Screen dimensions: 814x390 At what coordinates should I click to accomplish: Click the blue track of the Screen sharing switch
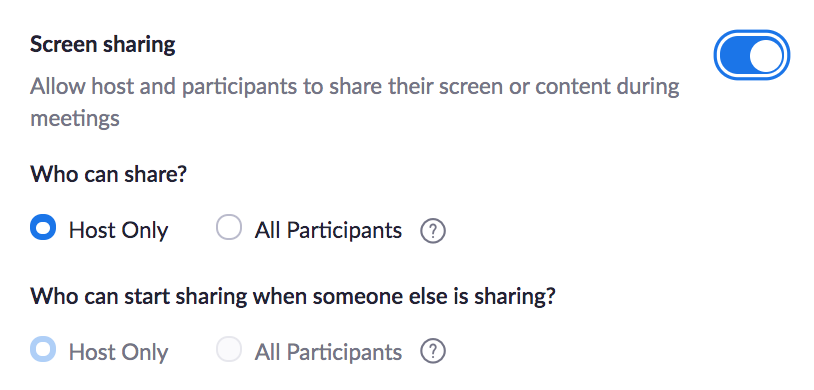pos(734,56)
